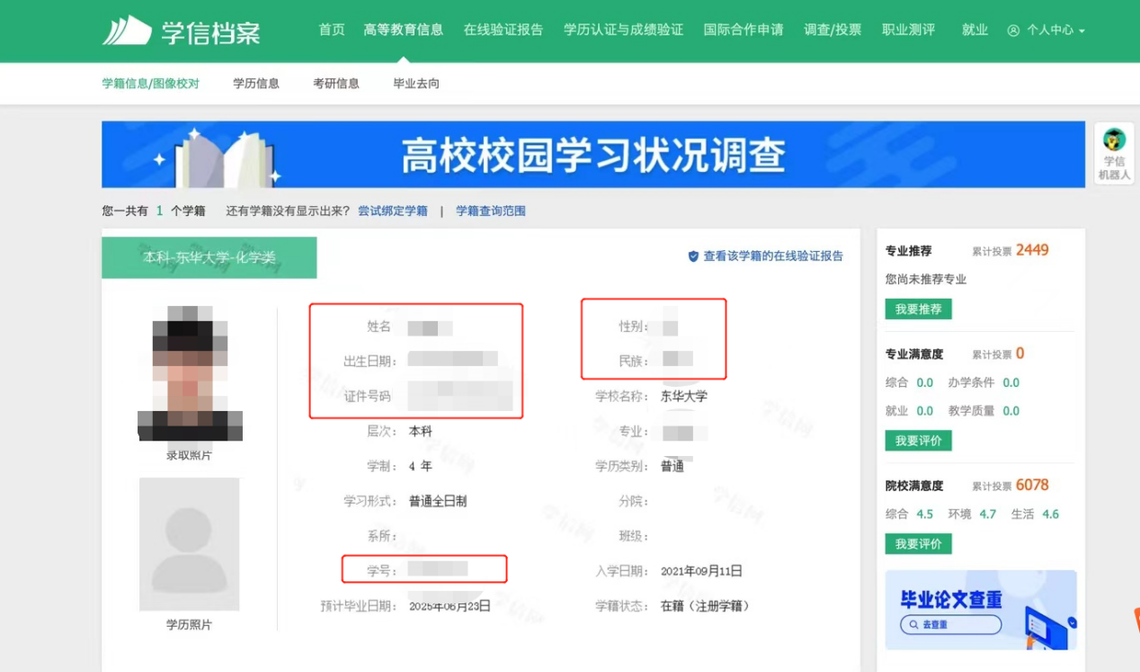Click the 您尚未推荐专业 text
The height and width of the screenshot is (672, 1140).
[x=926, y=279]
